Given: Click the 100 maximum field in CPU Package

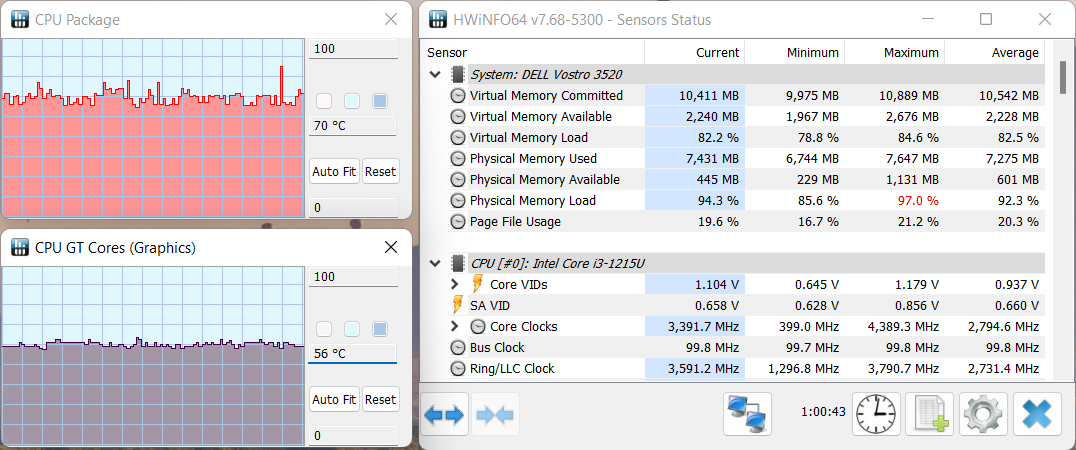Looking at the screenshot, I should [x=352, y=49].
